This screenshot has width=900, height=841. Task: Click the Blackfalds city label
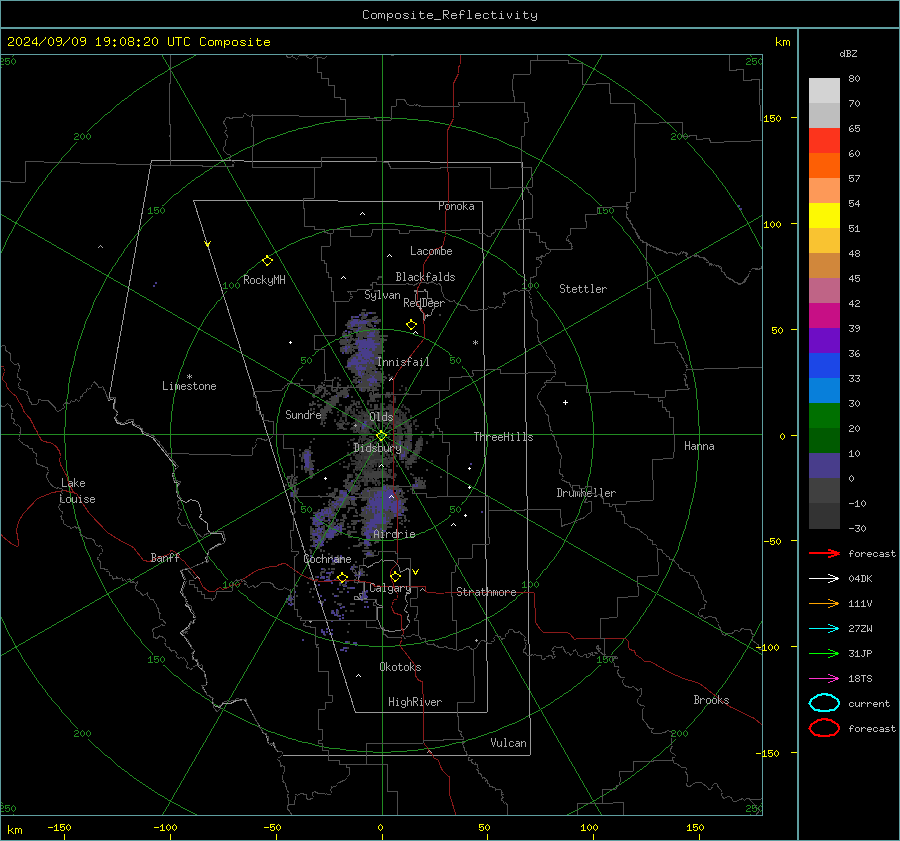(x=425, y=277)
